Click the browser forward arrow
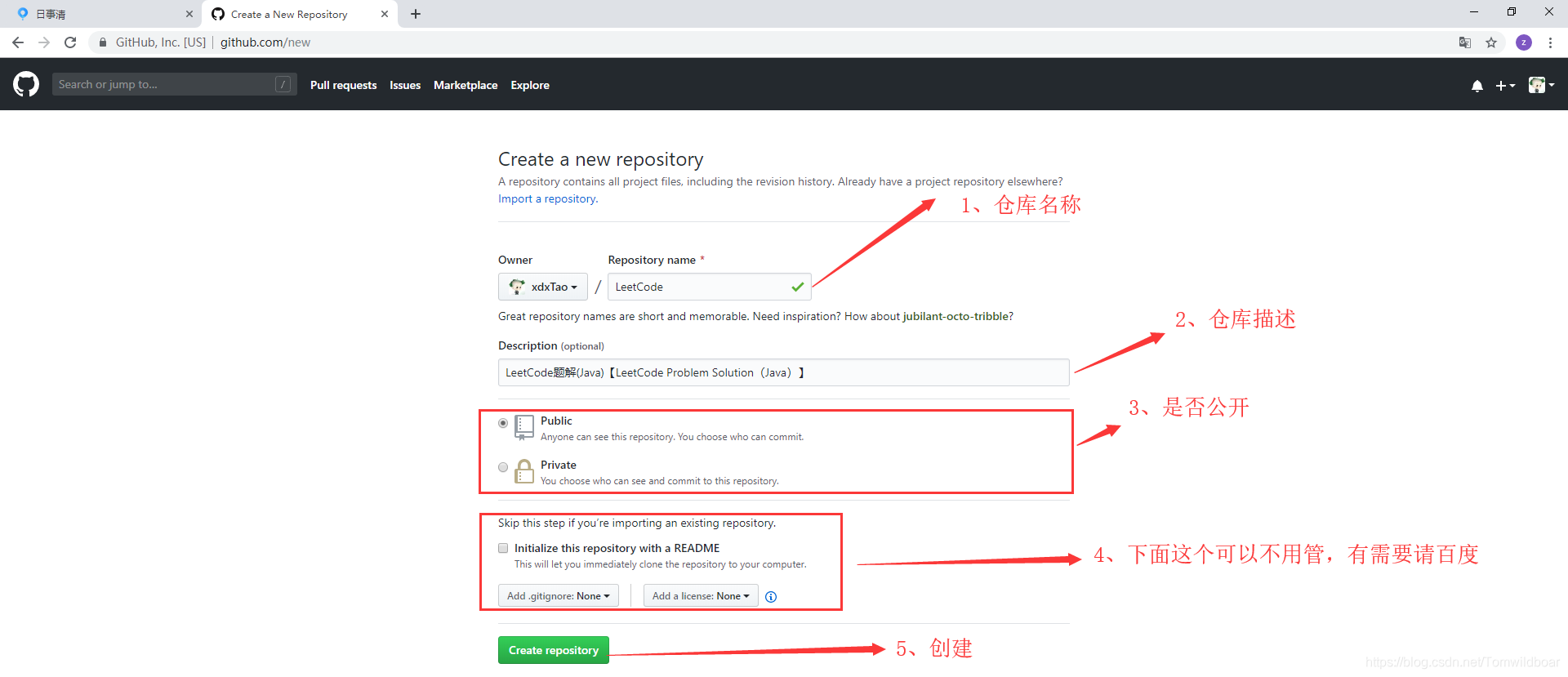 [x=44, y=42]
